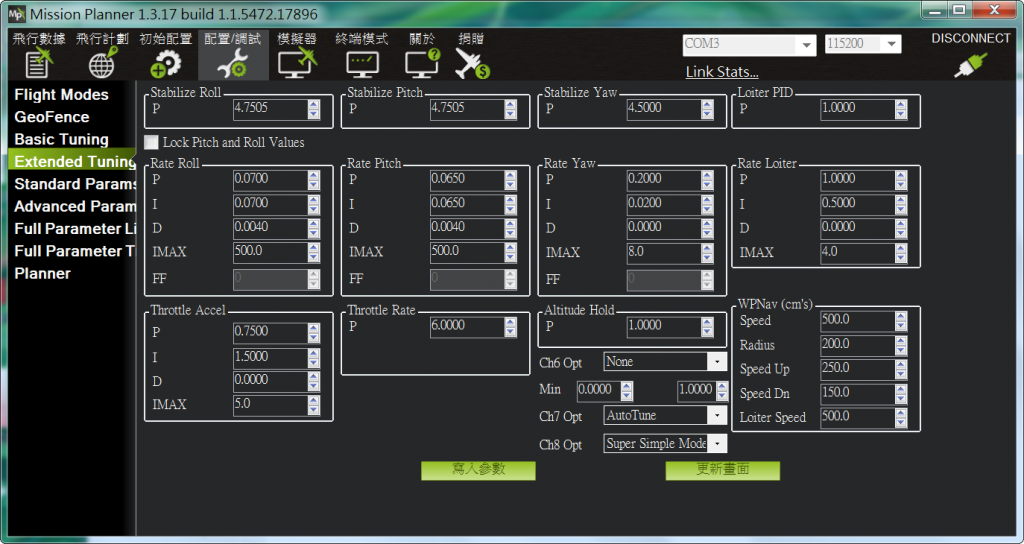The width and height of the screenshot is (1024, 544).
Task: Click the WPNav Speed value field
Action: pos(857,321)
